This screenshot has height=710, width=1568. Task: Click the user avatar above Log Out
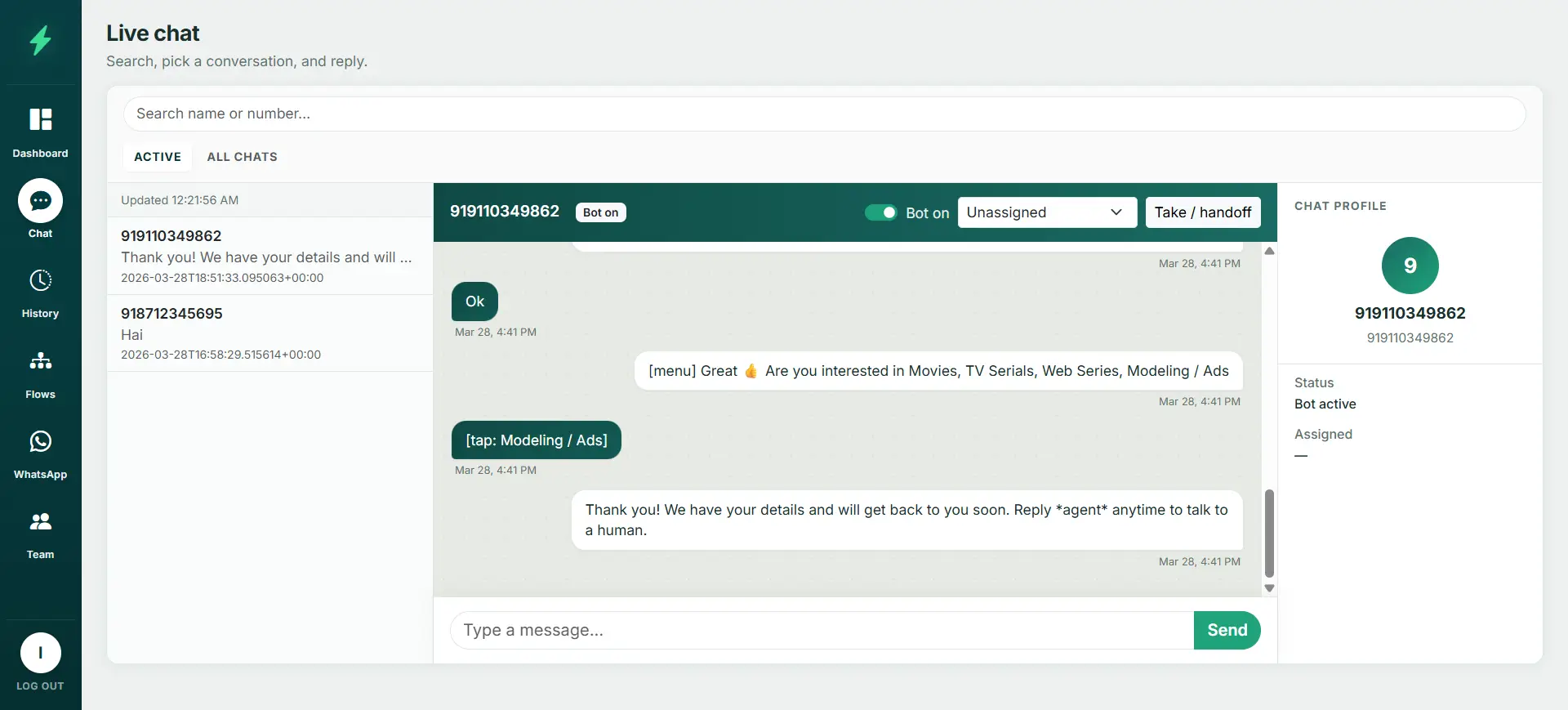40,653
